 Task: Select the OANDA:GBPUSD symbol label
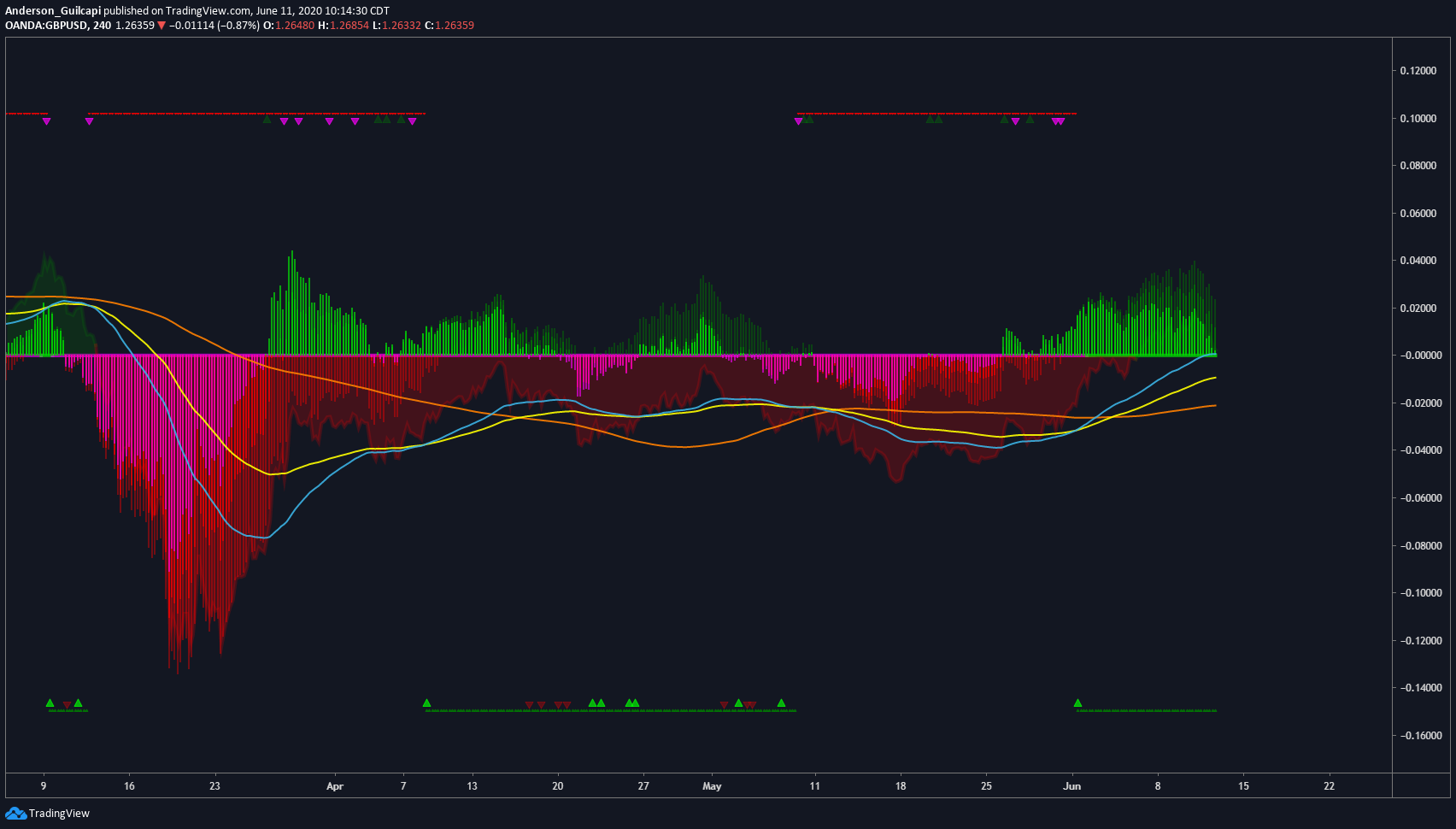coord(46,26)
